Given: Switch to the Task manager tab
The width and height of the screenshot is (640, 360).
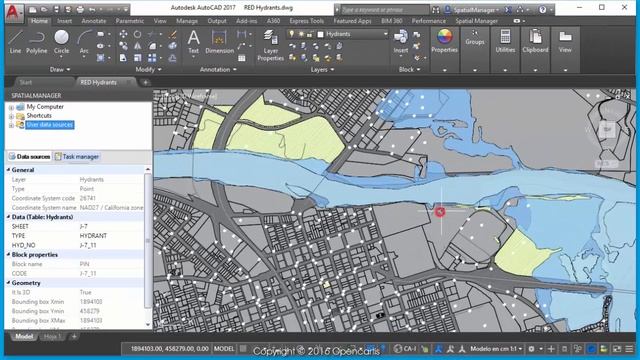Looking at the screenshot, I should tap(77, 157).
